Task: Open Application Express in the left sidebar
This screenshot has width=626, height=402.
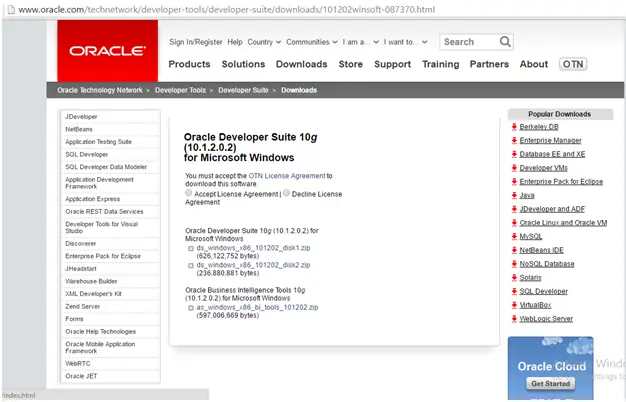Action: click(110, 199)
